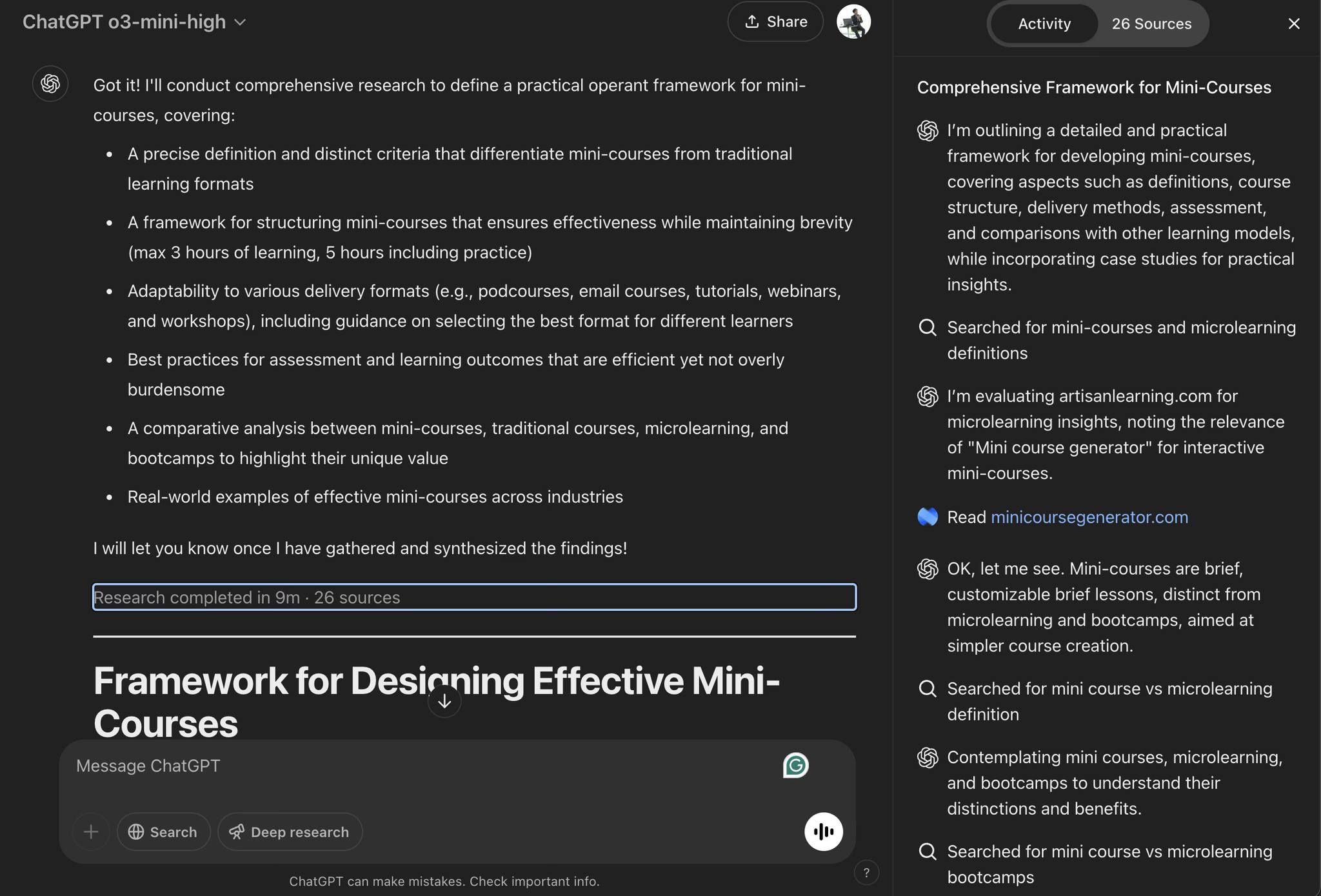1321x896 pixels.
Task: Open voice mode with the waveform icon
Action: 824,831
